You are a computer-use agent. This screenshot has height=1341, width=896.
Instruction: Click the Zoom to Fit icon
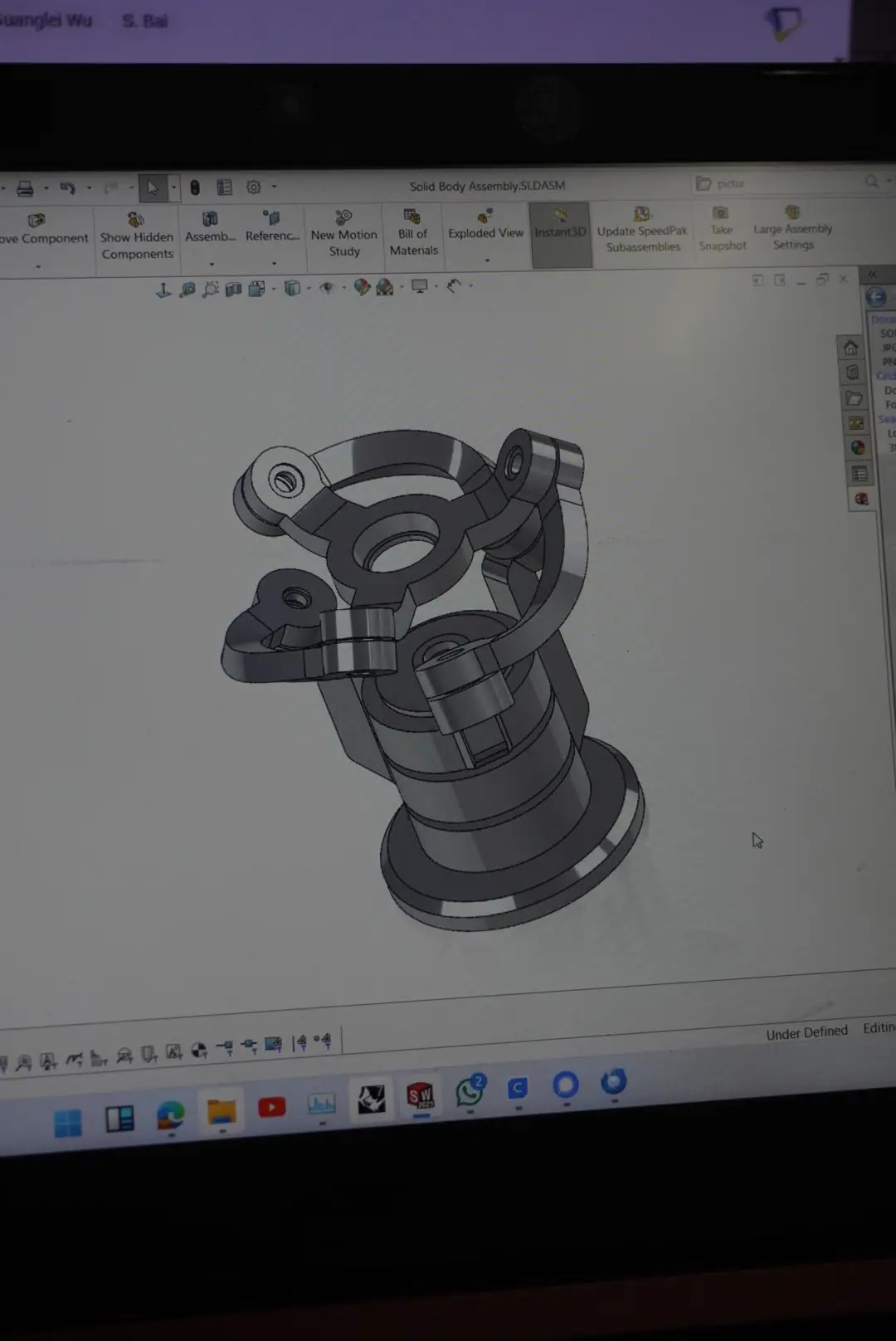[x=187, y=290]
